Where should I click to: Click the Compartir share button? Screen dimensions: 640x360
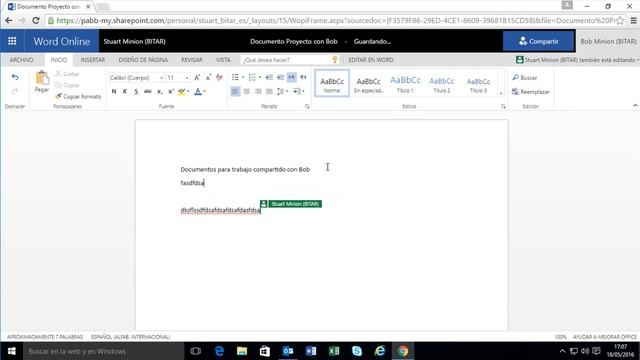(x=539, y=41)
